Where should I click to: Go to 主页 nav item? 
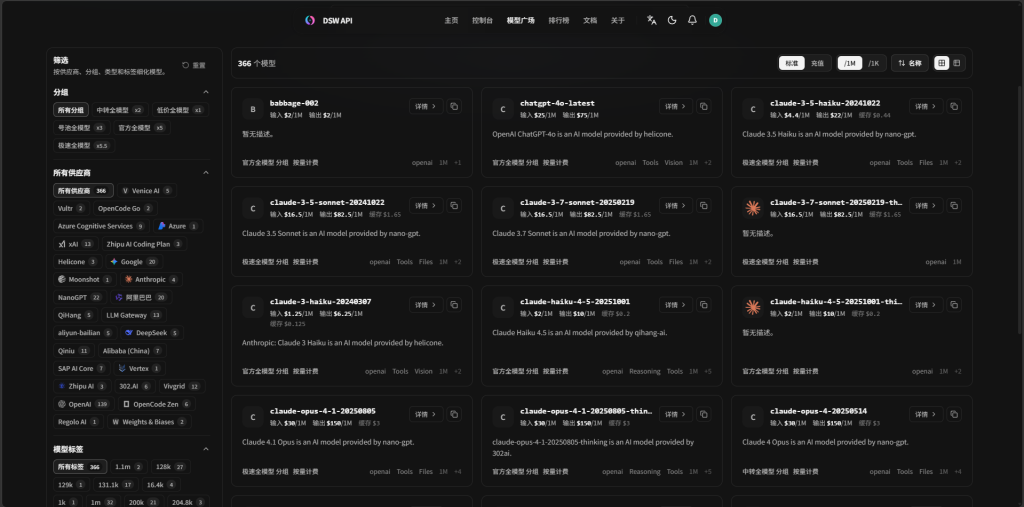click(451, 20)
